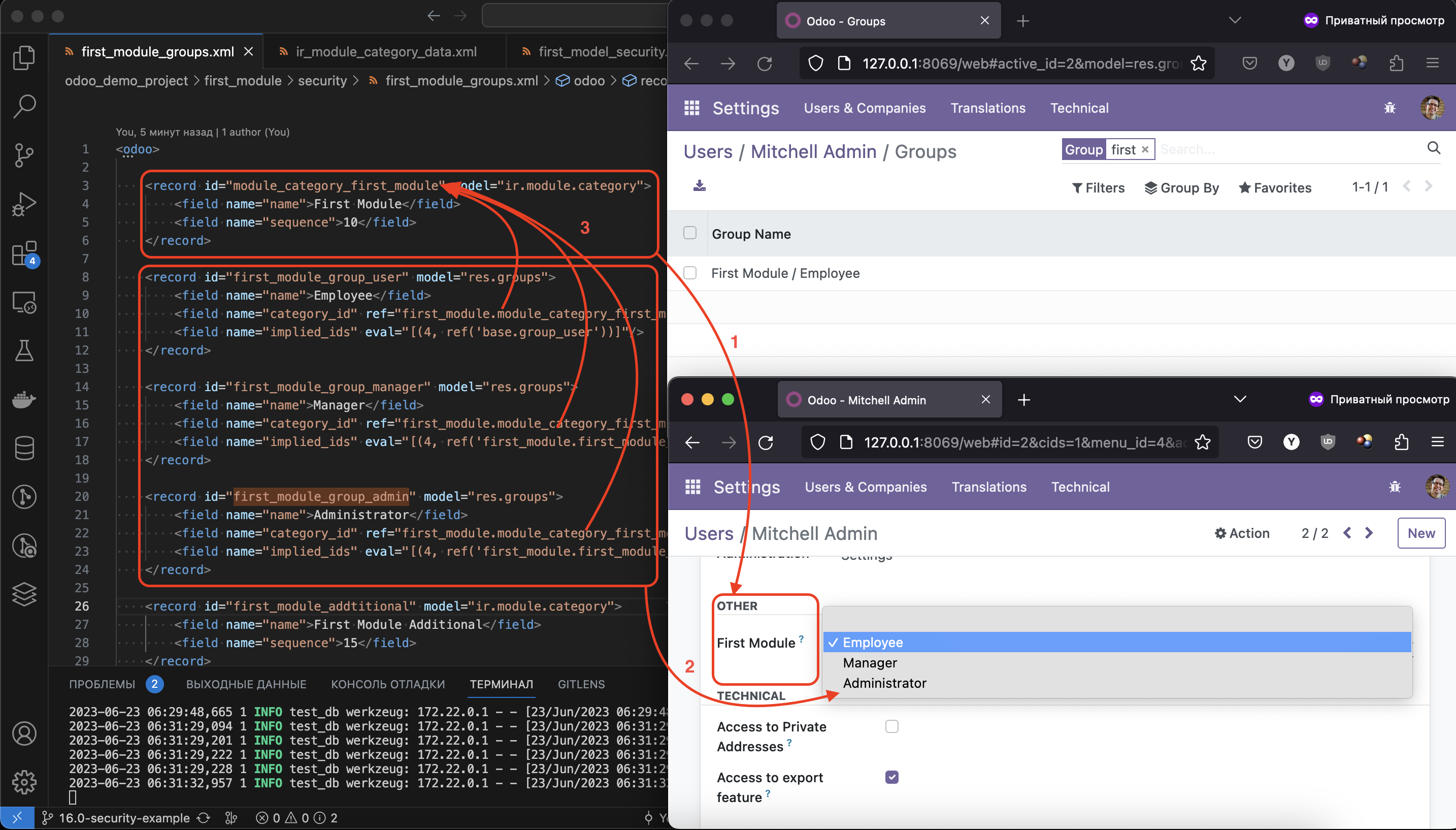The width and height of the screenshot is (1456, 830).
Task: Open the КОНСОЛЬ ОТЛАДКИ panel tab
Action: click(x=388, y=684)
